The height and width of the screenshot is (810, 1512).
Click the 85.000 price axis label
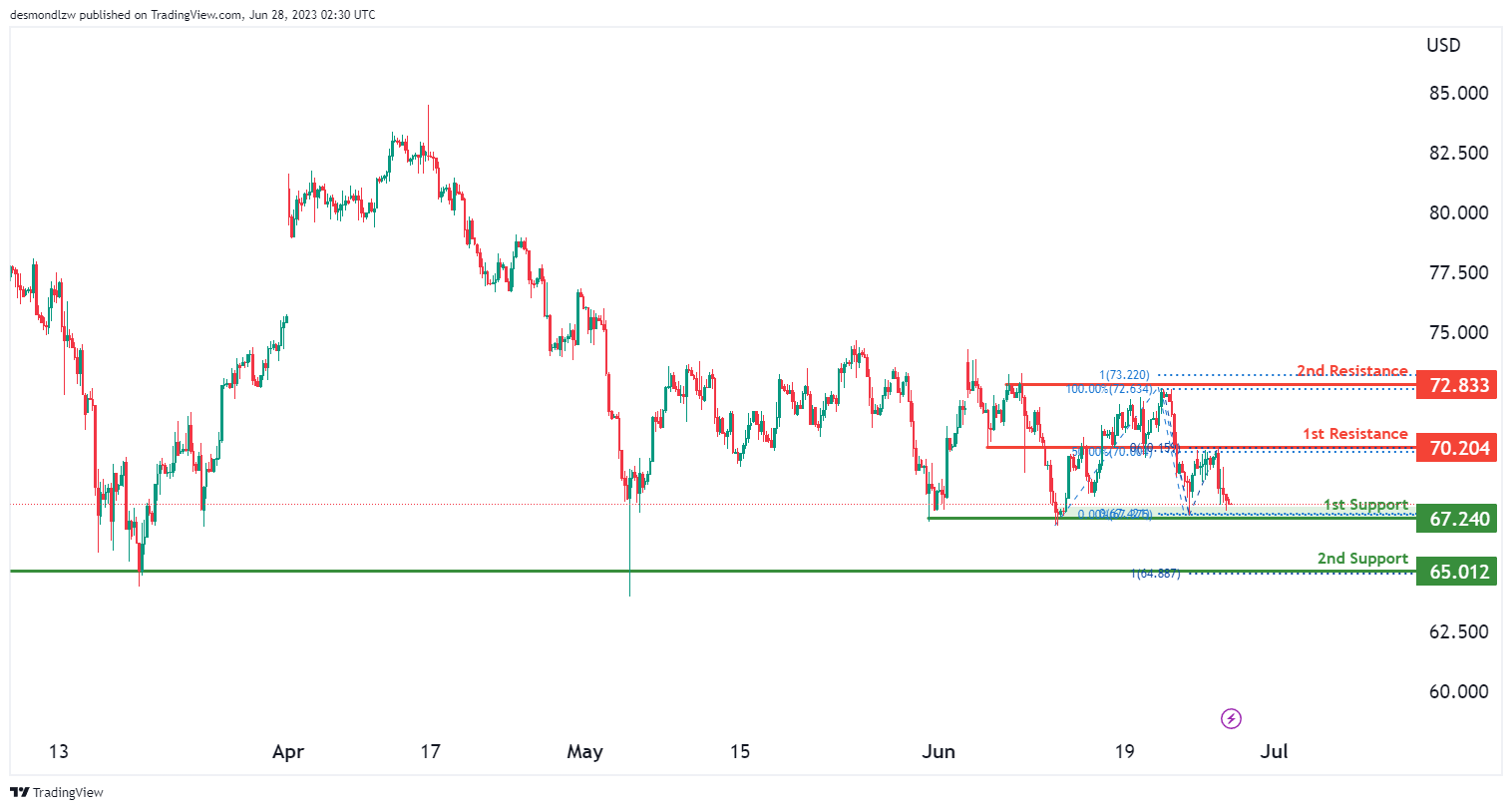tap(1458, 93)
